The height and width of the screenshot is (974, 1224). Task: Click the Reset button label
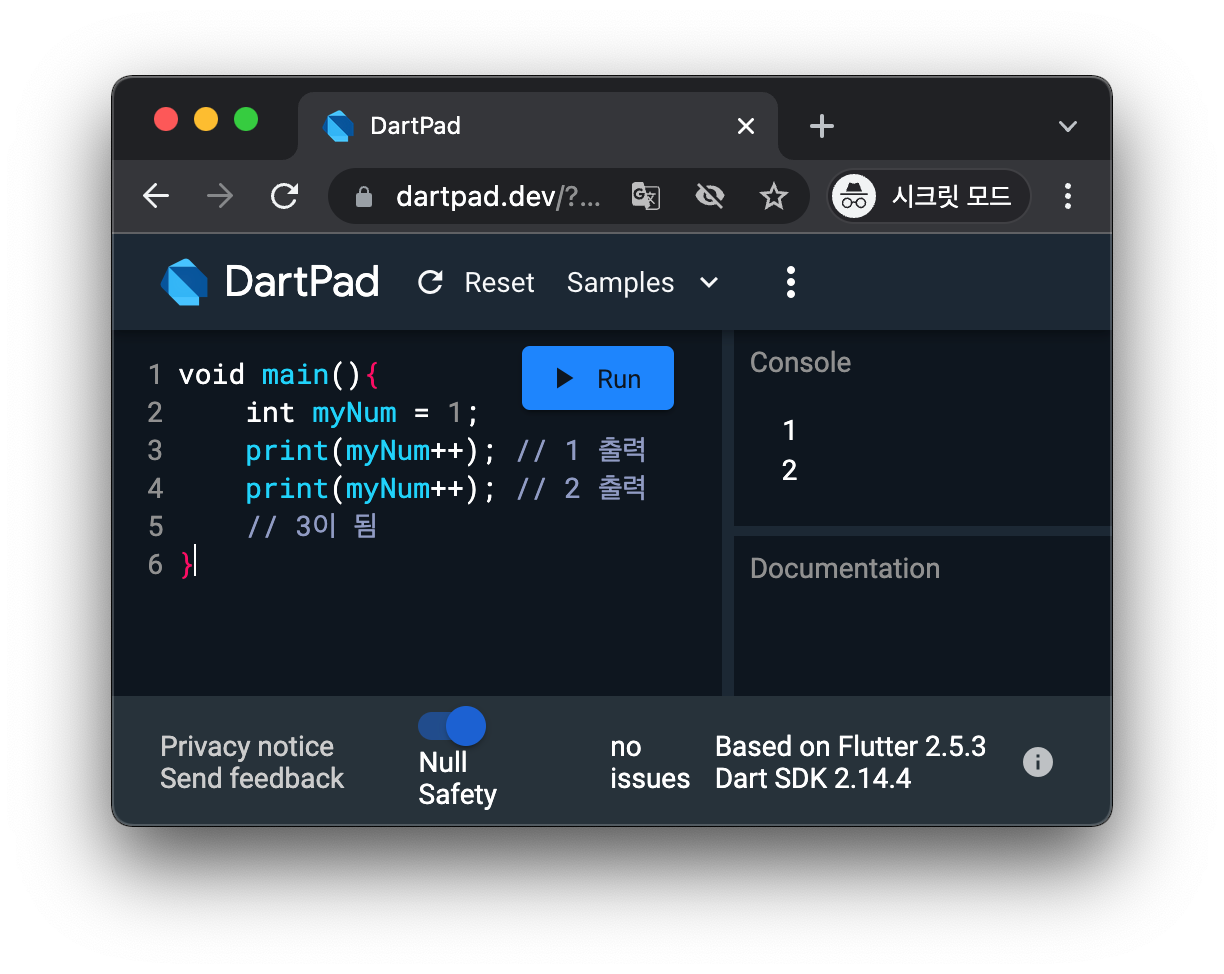(x=499, y=283)
